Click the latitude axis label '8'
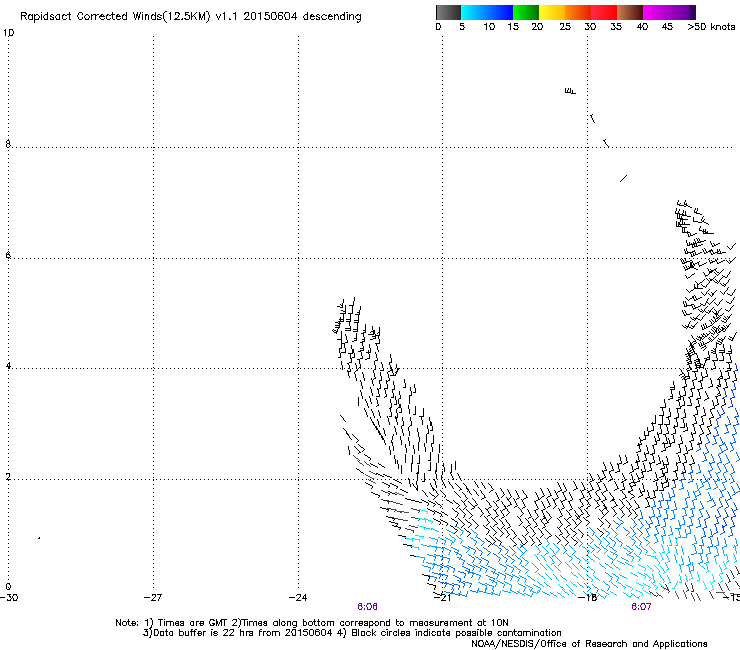This screenshot has height=650, width=740. 8,144
